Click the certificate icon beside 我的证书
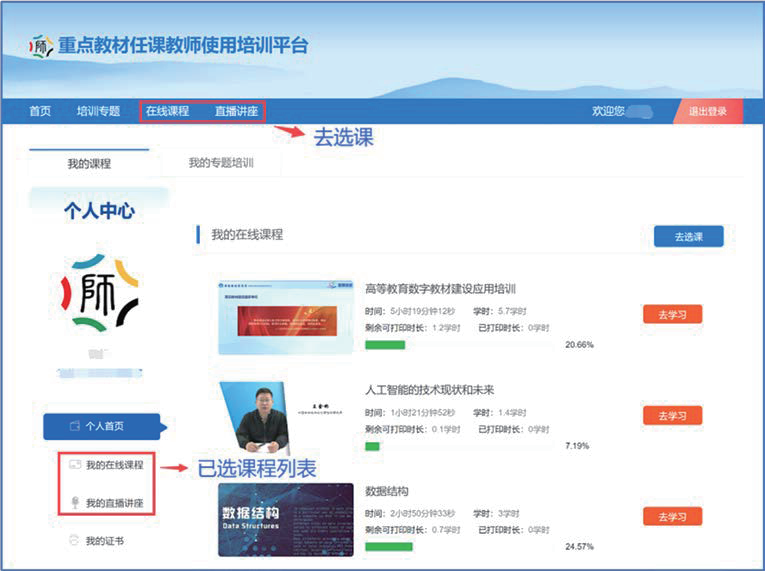The height and width of the screenshot is (571, 765). [x=73, y=541]
